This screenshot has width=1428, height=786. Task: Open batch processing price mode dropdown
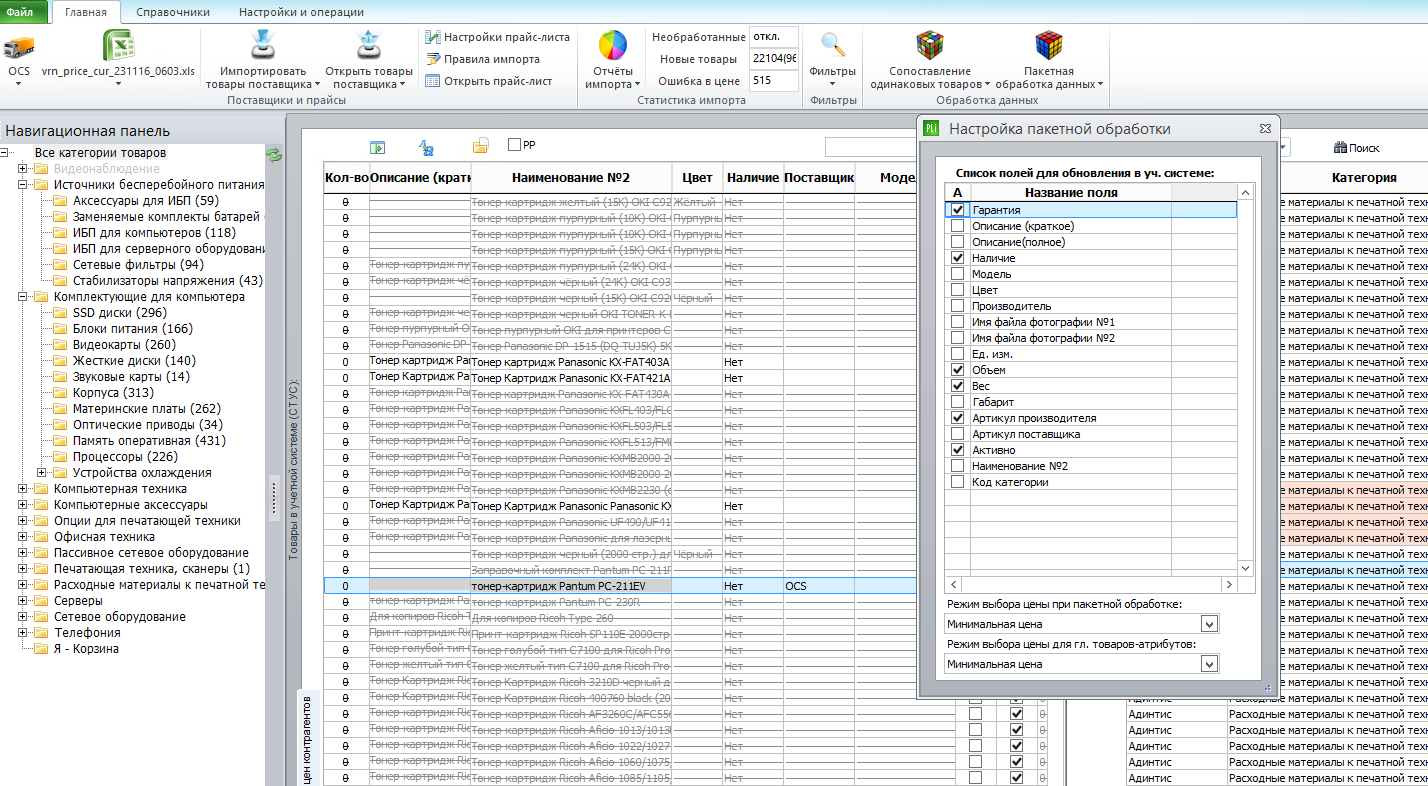[1209, 624]
